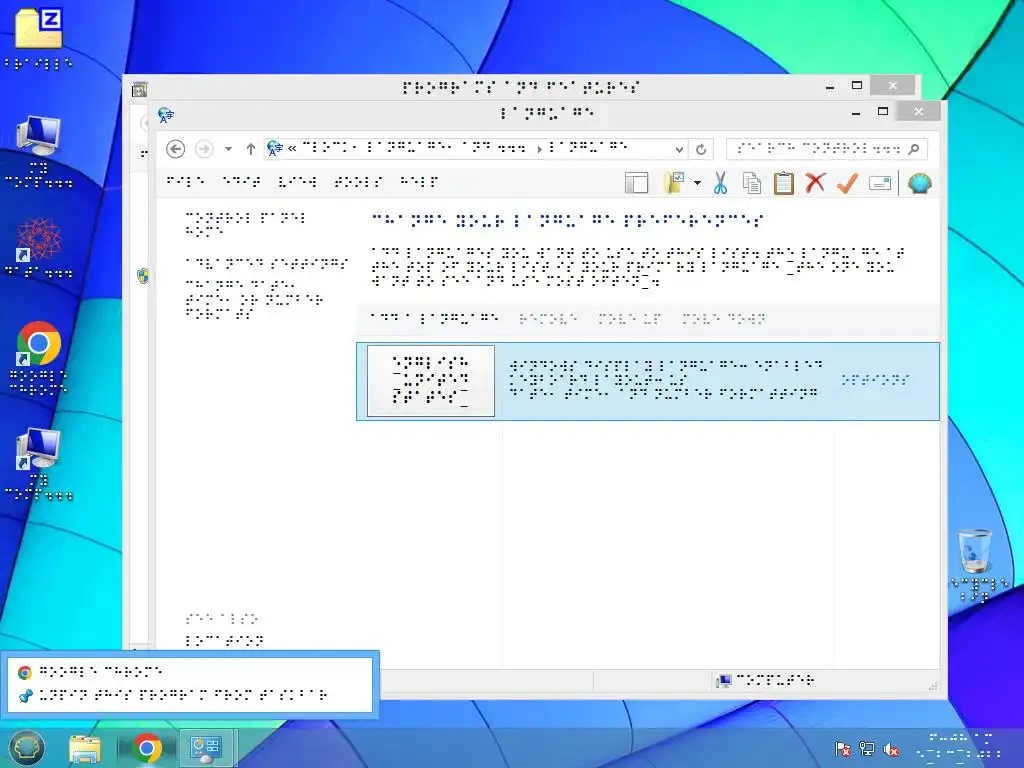This screenshot has width=1024, height=768.
Task: Click the computer icon in status bar
Action: click(724, 681)
